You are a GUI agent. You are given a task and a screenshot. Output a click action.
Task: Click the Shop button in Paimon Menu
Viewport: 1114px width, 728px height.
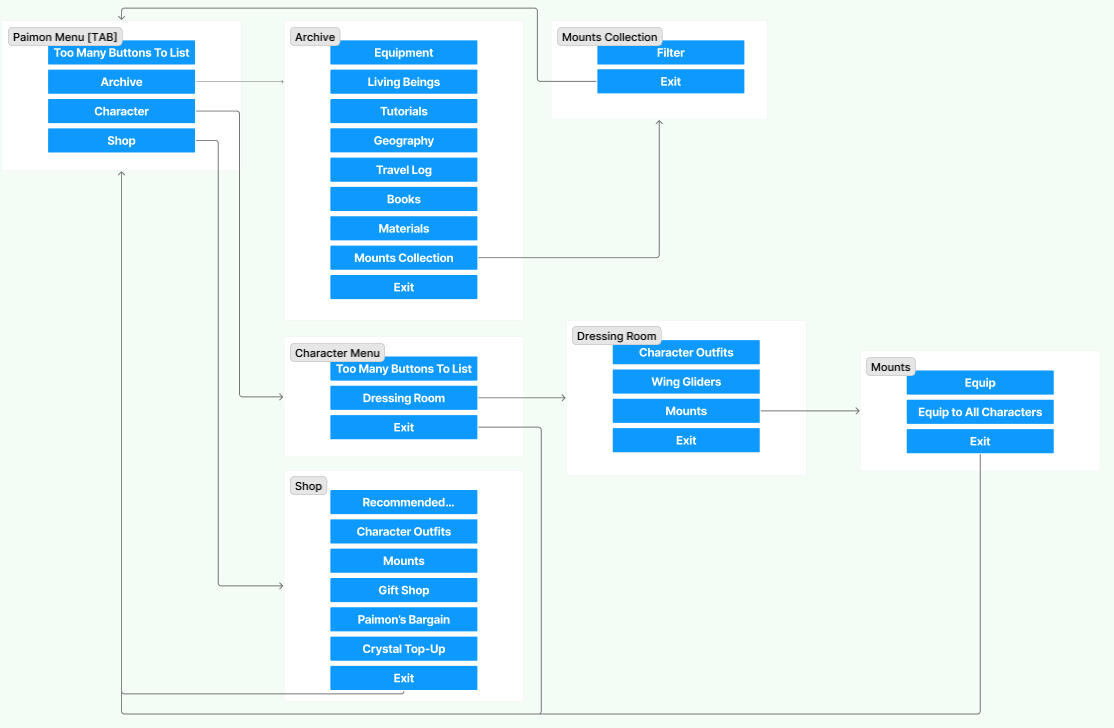click(x=121, y=141)
